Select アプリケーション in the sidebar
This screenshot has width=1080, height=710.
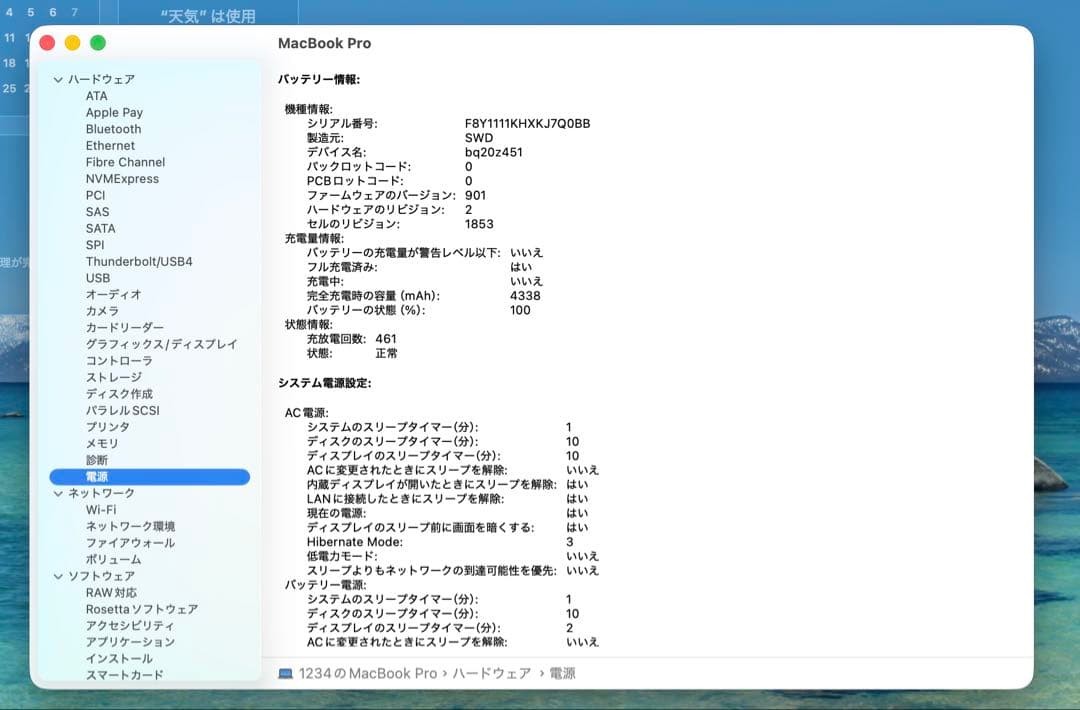[130, 643]
